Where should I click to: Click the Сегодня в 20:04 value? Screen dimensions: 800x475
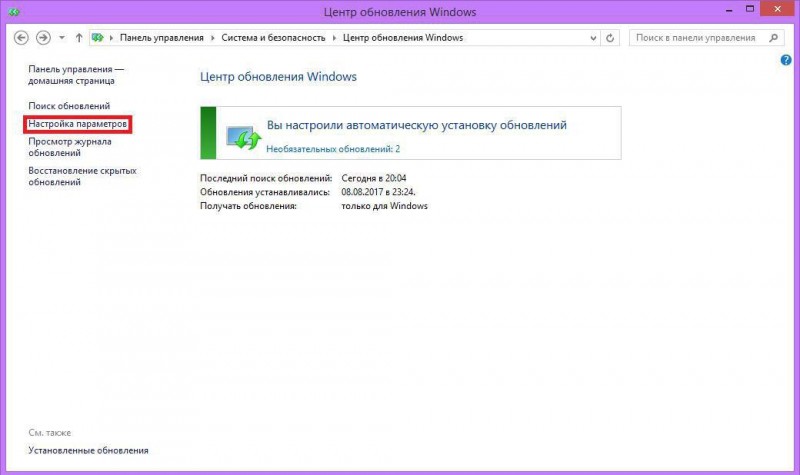point(374,178)
